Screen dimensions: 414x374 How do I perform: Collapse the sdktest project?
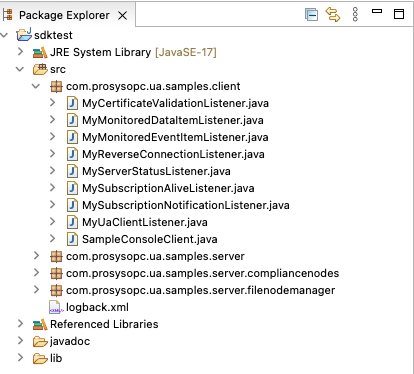(4, 35)
